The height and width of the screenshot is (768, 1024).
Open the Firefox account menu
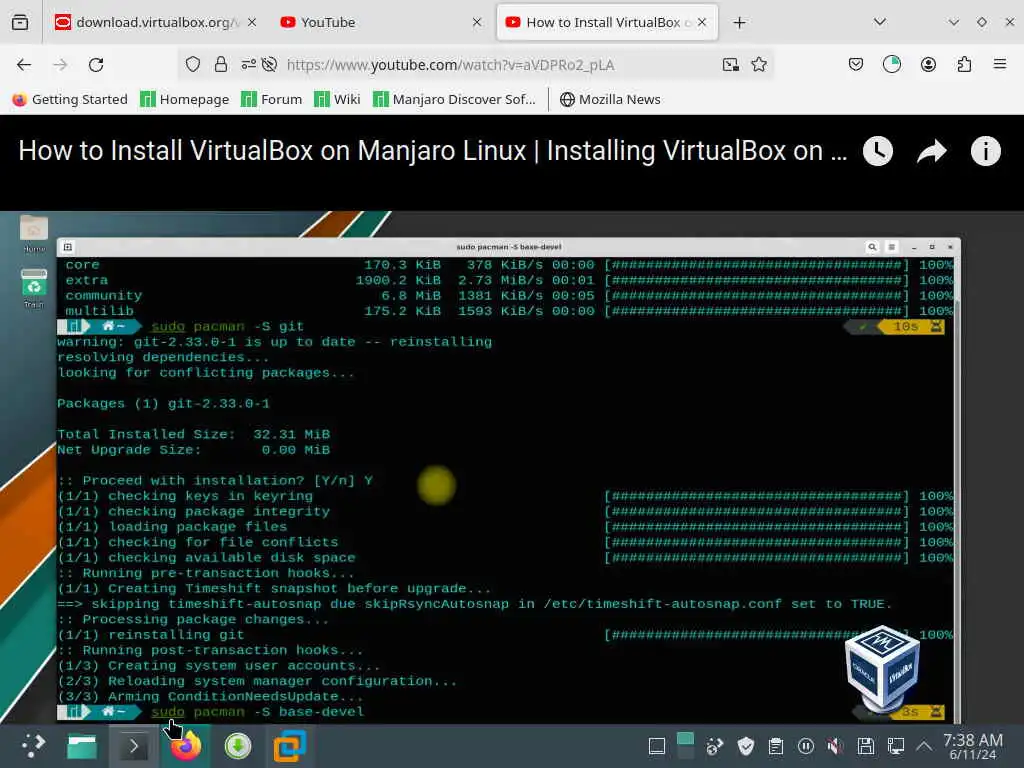click(928, 65)
